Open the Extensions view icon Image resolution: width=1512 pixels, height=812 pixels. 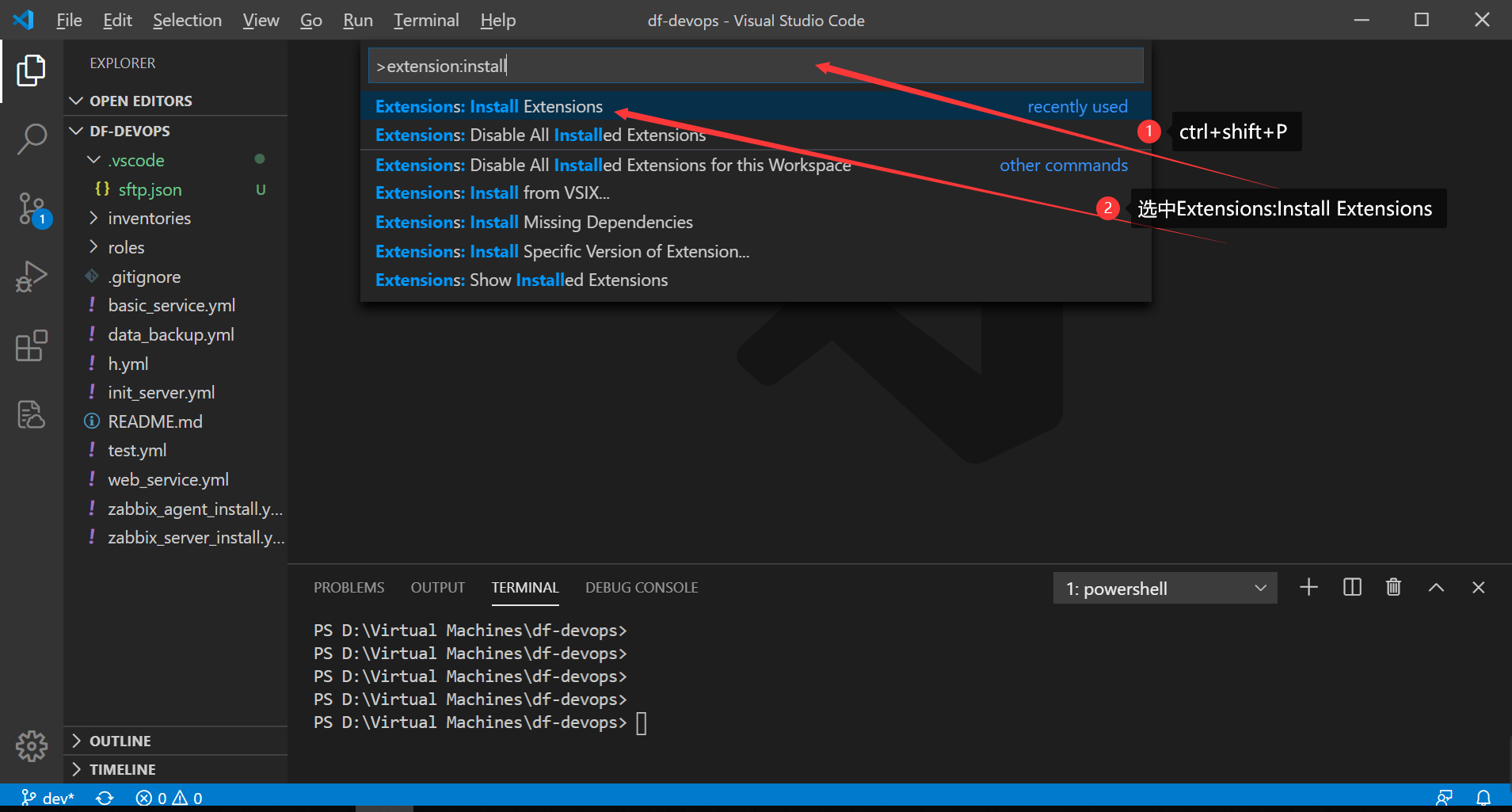pos(31,345)
